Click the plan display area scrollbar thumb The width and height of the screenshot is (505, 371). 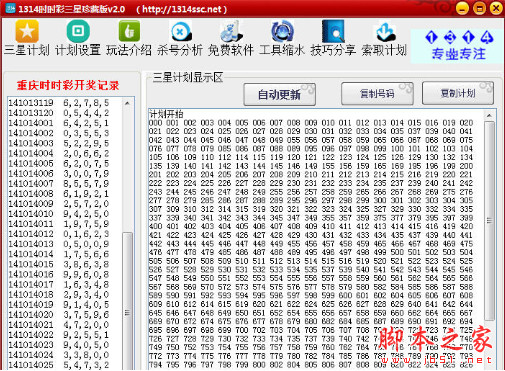(x=489, y=221)
